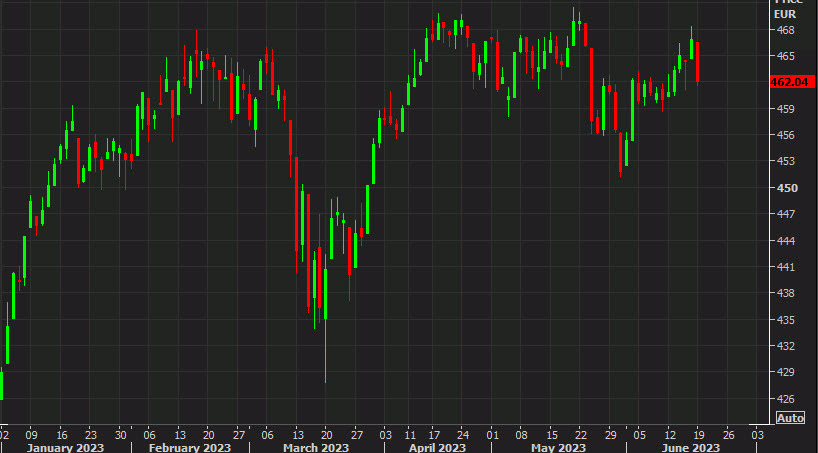The width and height of the screenshot is (818, 453).
Task: Click the 05 date tick in June
Action: pos(640,435)
